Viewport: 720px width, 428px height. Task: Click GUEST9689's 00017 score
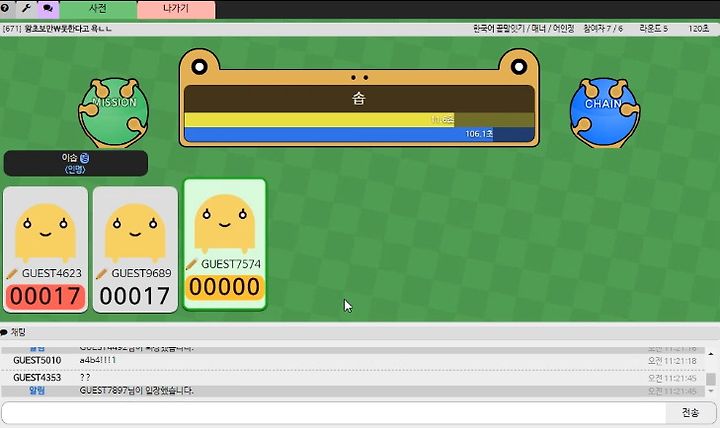click(x=135, y=296)
